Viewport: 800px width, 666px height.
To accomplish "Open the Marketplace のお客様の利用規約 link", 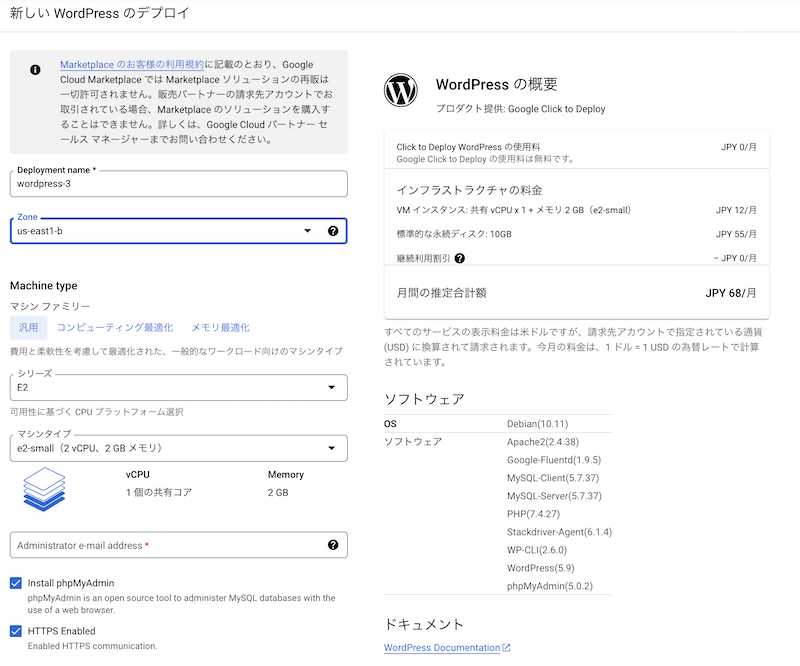I will (x=132, y=65).
